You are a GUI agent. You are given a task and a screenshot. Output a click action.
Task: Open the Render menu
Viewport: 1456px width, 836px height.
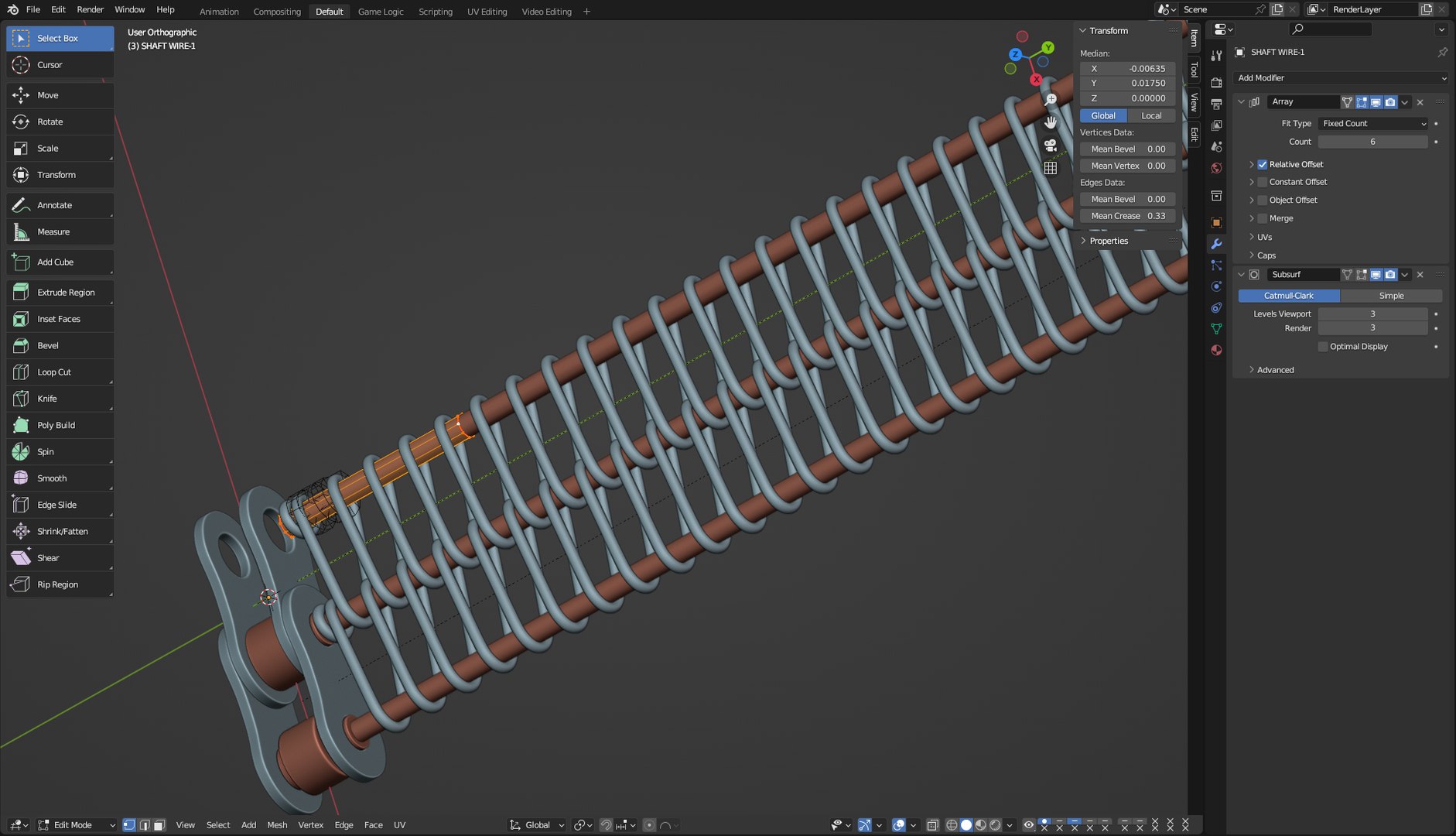[x=90, y=9]
